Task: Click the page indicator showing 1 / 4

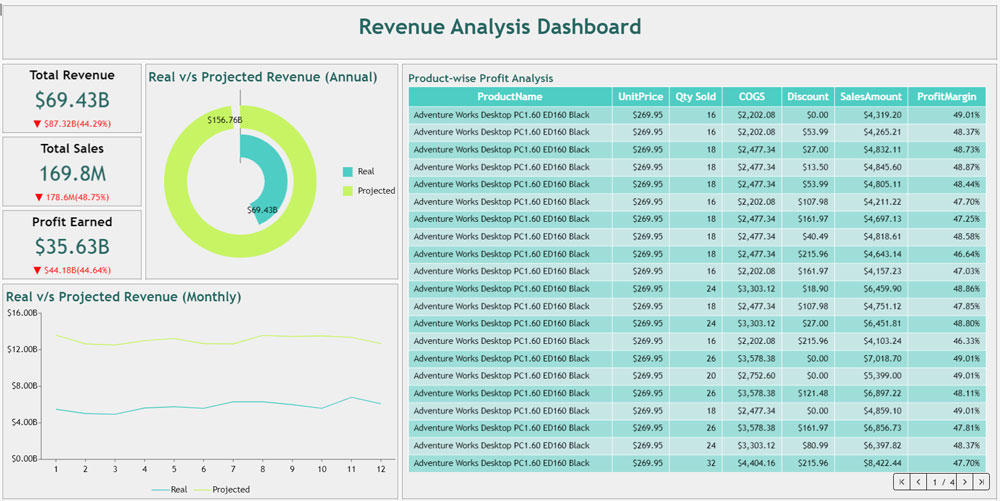Action: (941, 482)
